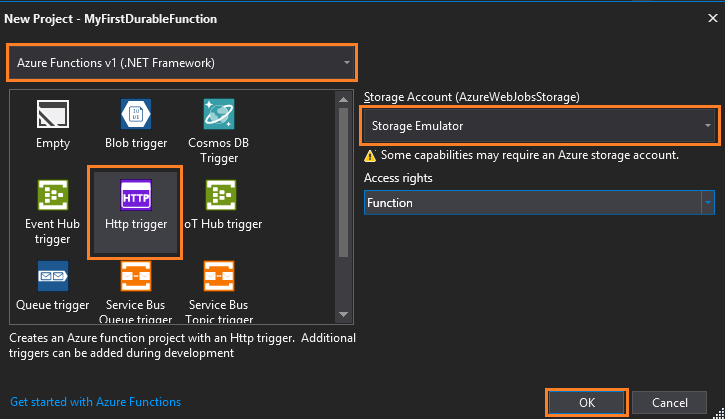Click the Blob trigger label
Viewport: 725px width, 419px height.
point(136,143)
